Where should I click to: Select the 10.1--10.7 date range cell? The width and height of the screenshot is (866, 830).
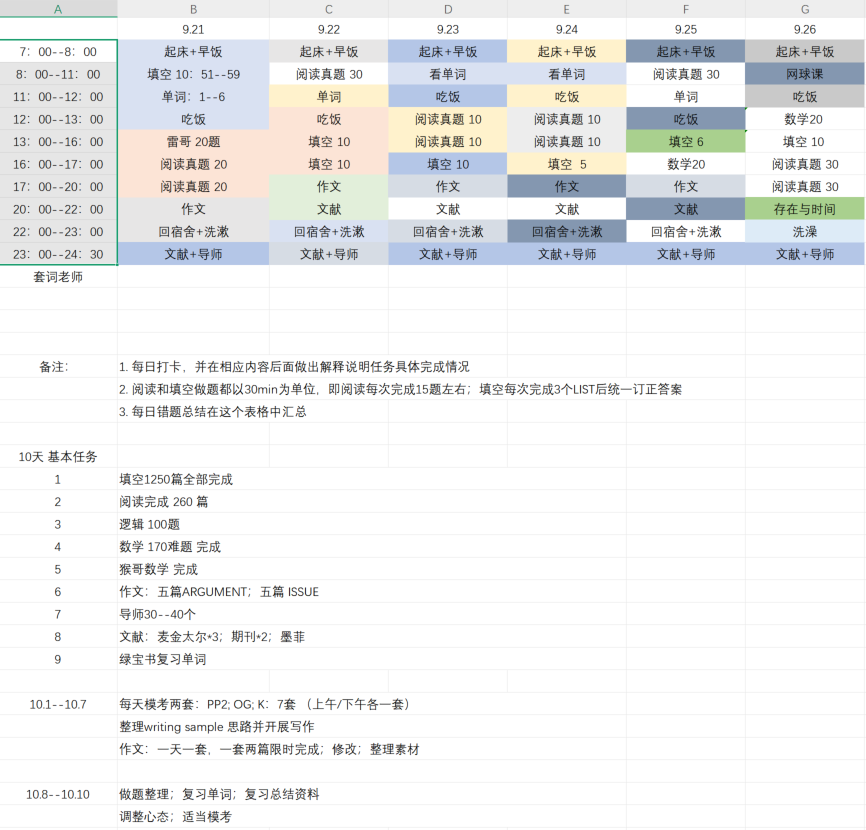coord(58,704)
